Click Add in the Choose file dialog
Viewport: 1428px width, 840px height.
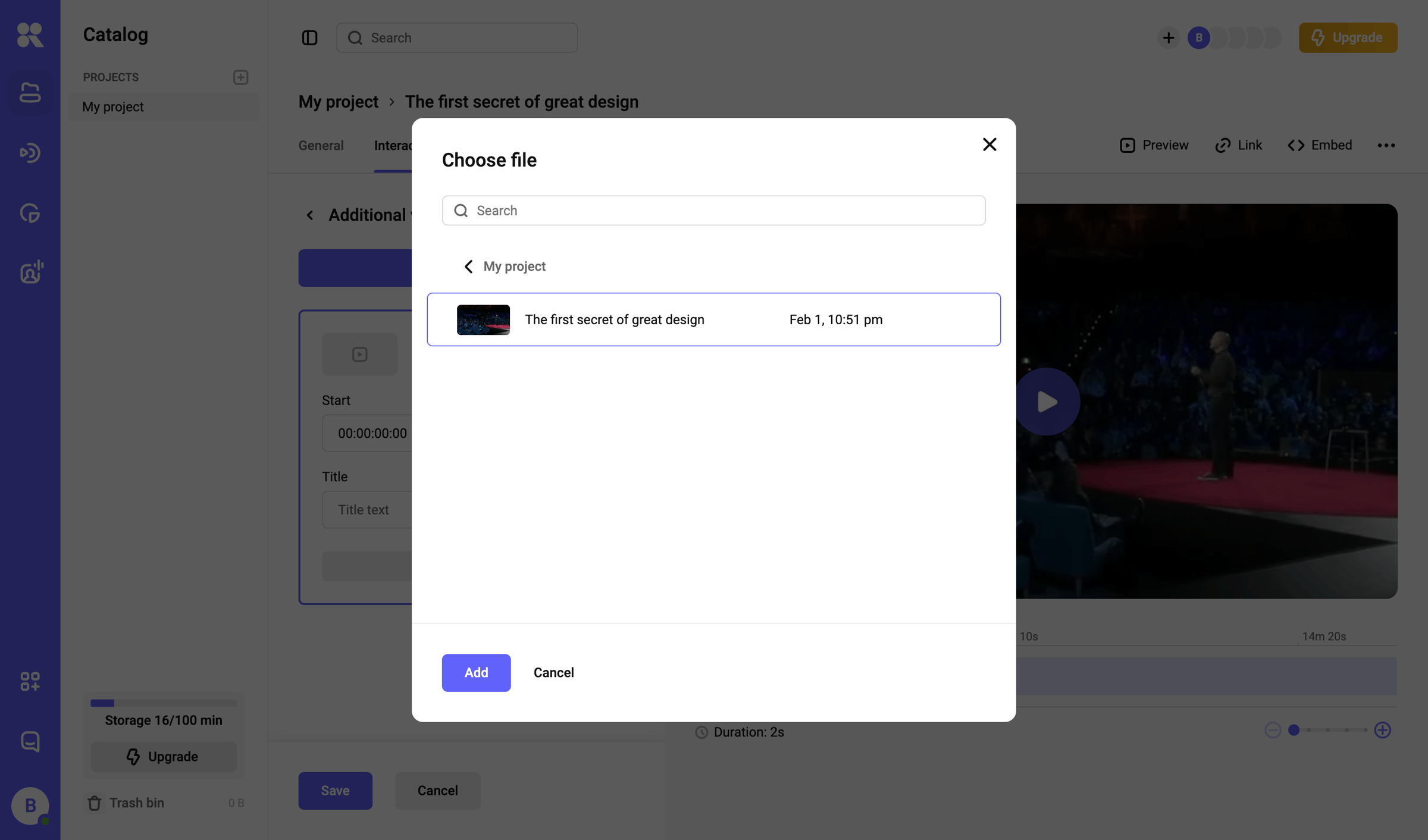(476, 673)
